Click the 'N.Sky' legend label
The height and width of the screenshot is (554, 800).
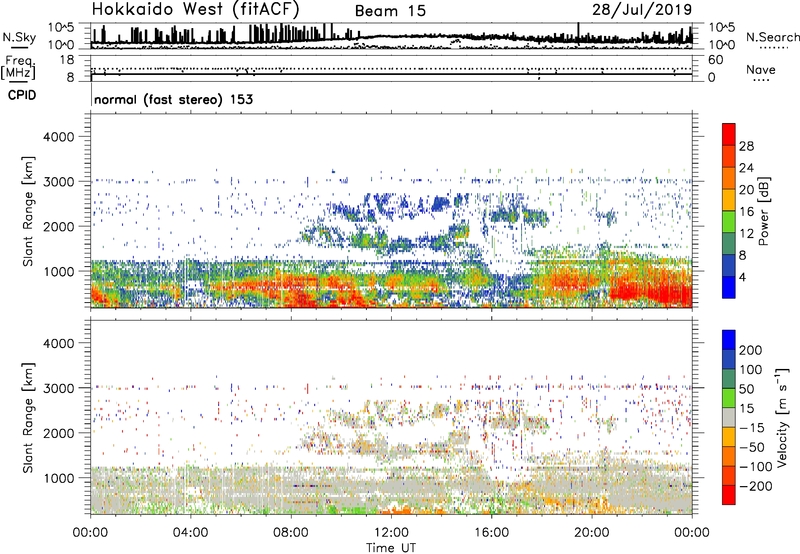pyautogui.click(x=19, y=37)
